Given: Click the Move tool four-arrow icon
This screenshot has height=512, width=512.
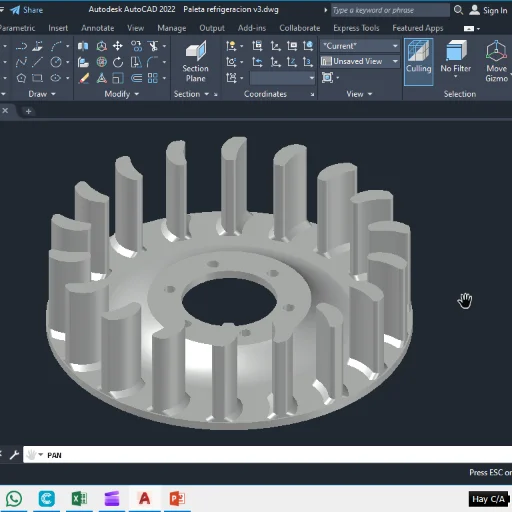Looking at the screenshot, I should (118, 46).
